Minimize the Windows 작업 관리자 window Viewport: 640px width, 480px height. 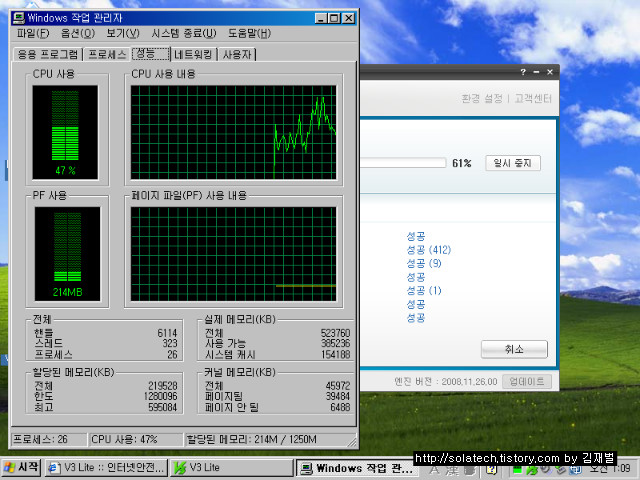pos(321,18)
